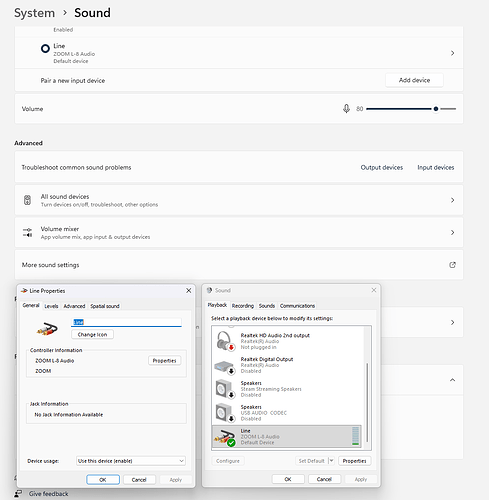Screen dimensions: 489x500
Task: Click the Line device name text field
Action: tap(127, 322)
